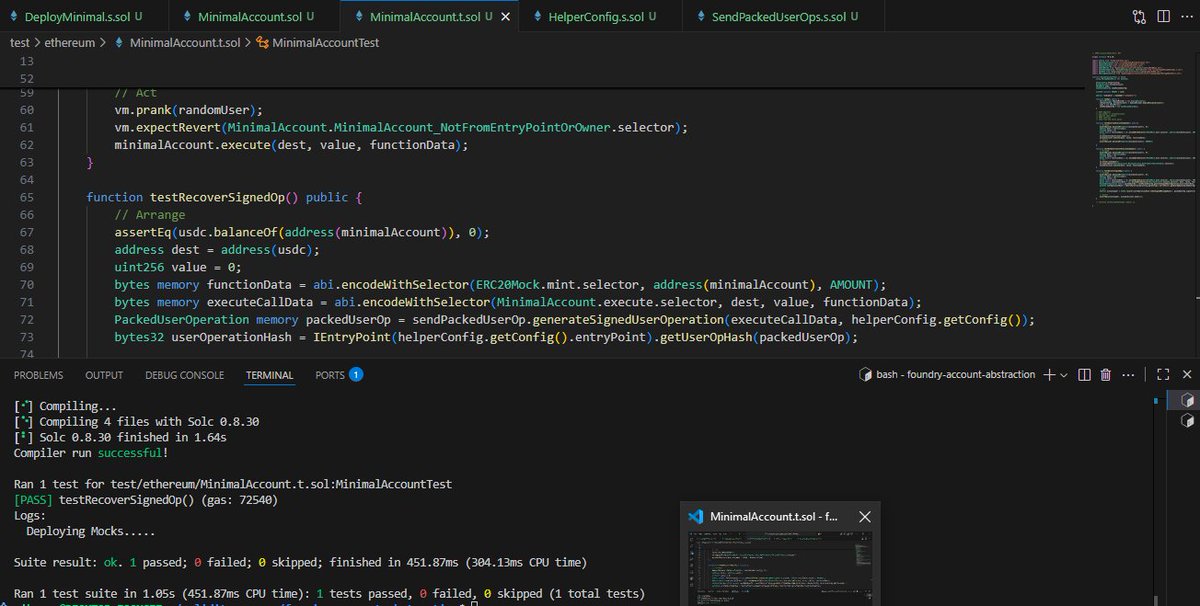
Task: Split the editor using the split icon
Action: click(1163, 16)
